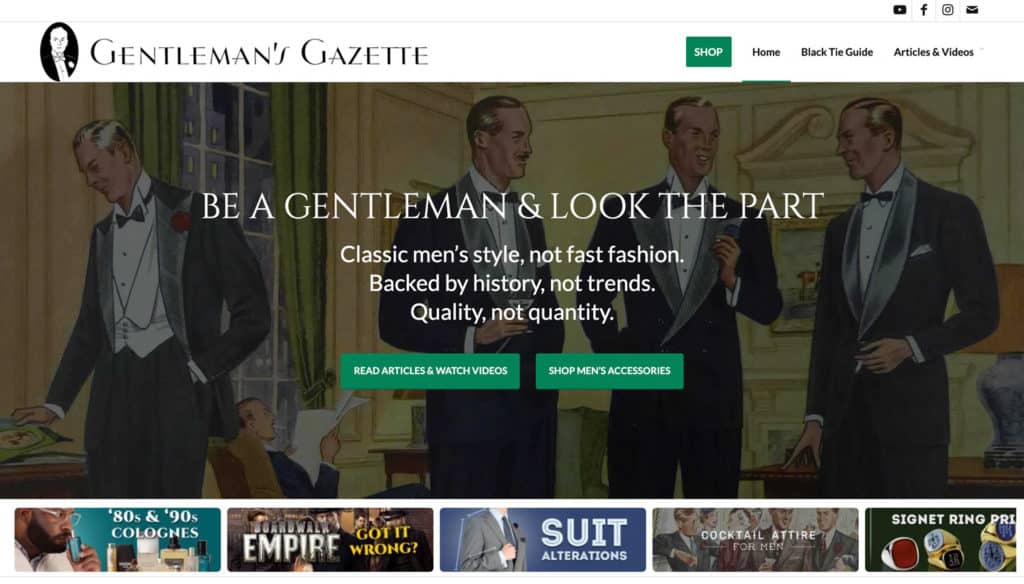Open the Boardwalk Empire Got It Wrong thumbnail
1024x584 pixels.
point(330,540)
